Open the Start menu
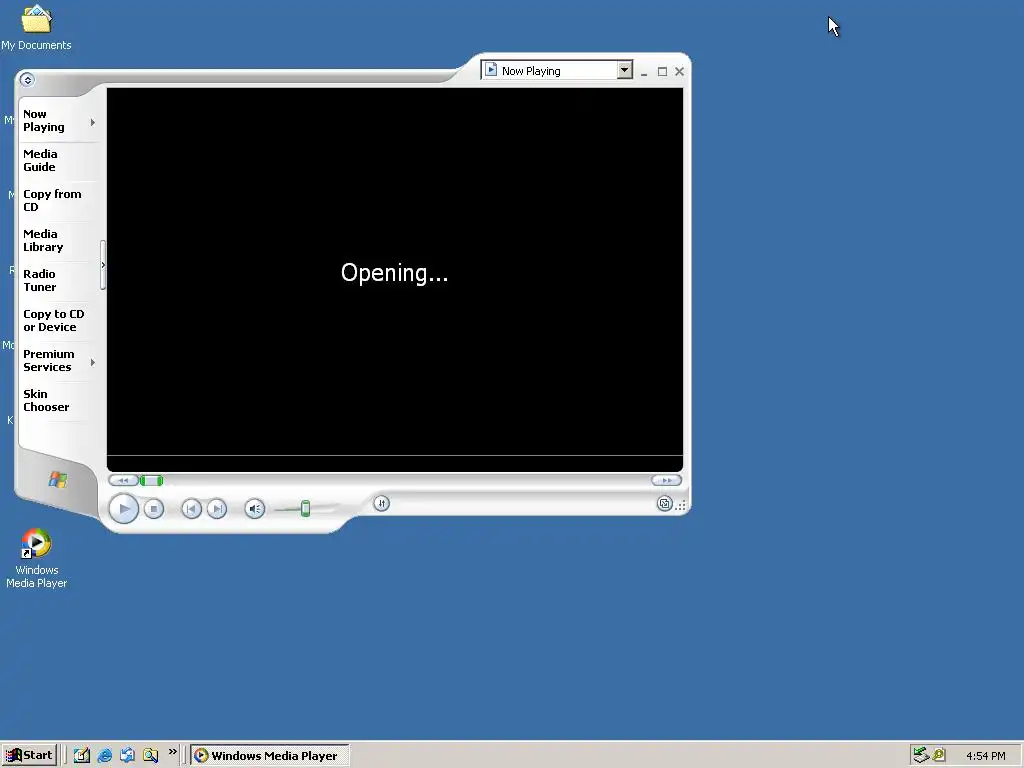This screenshot has width=1024, height=768. click(x=29, y=756)
